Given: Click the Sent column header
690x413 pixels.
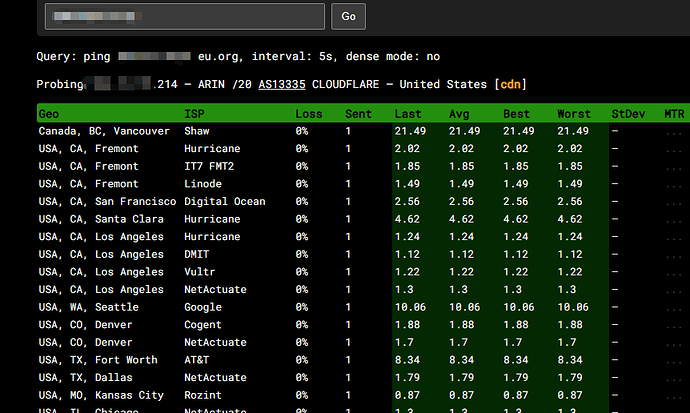Looking at the screenshot, I should [358, 114].
